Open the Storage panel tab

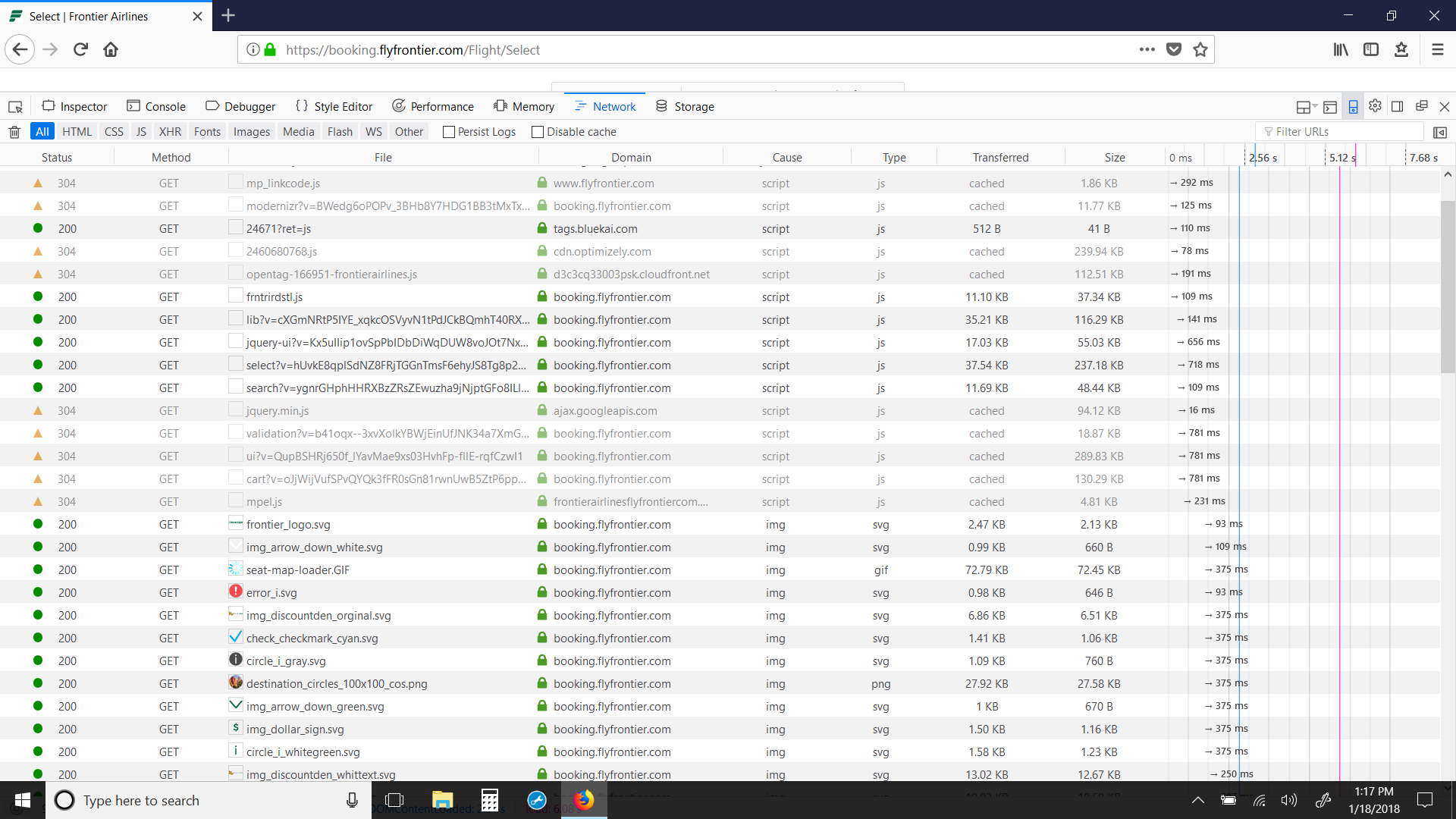click(685, 107)
